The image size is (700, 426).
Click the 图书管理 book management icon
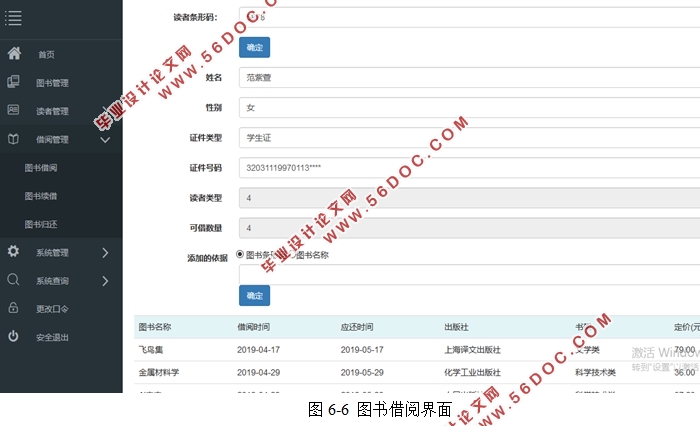pyautogui.click(x=13, y=82)
